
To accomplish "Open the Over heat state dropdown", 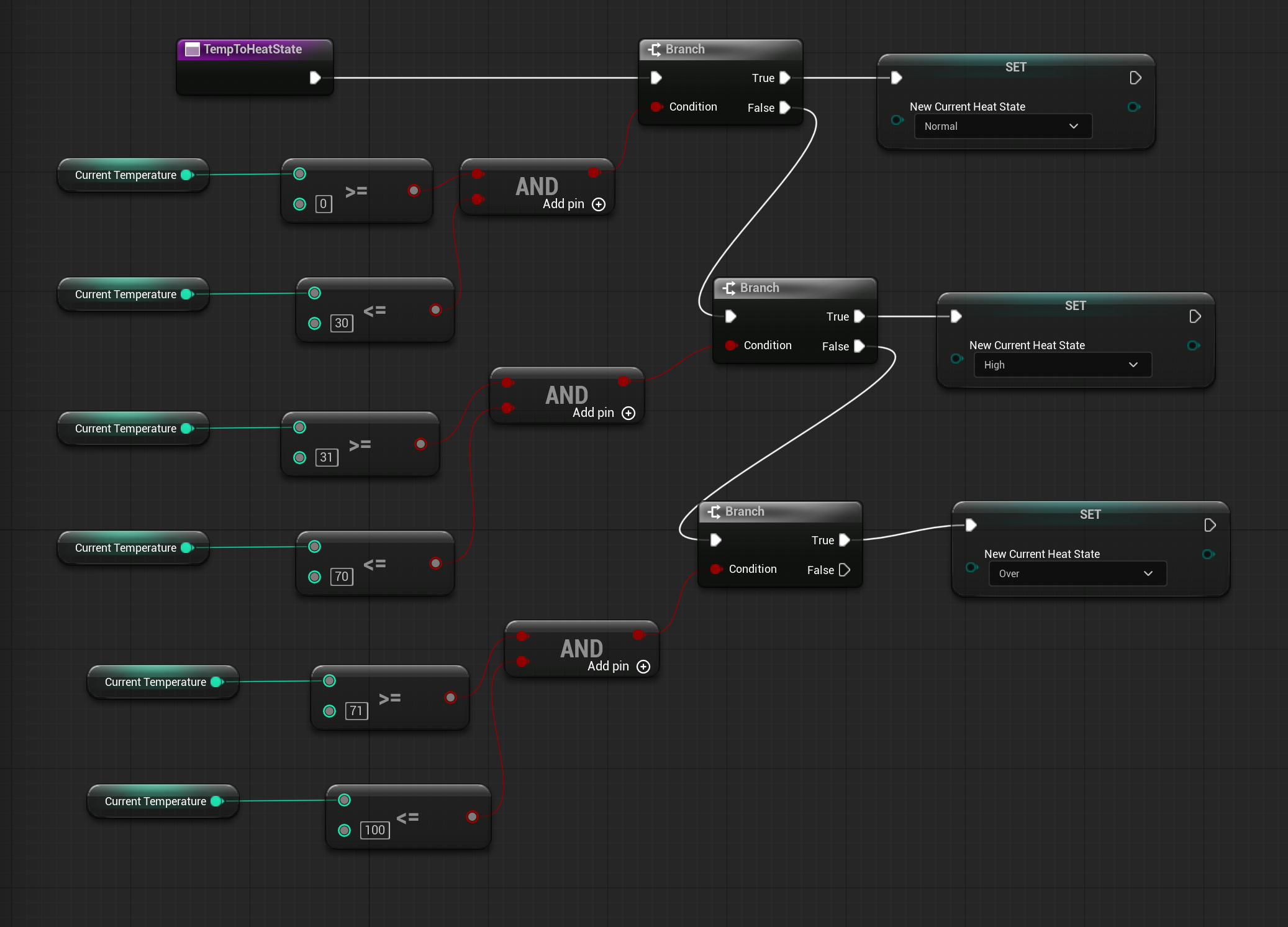I will (1077, 573).
